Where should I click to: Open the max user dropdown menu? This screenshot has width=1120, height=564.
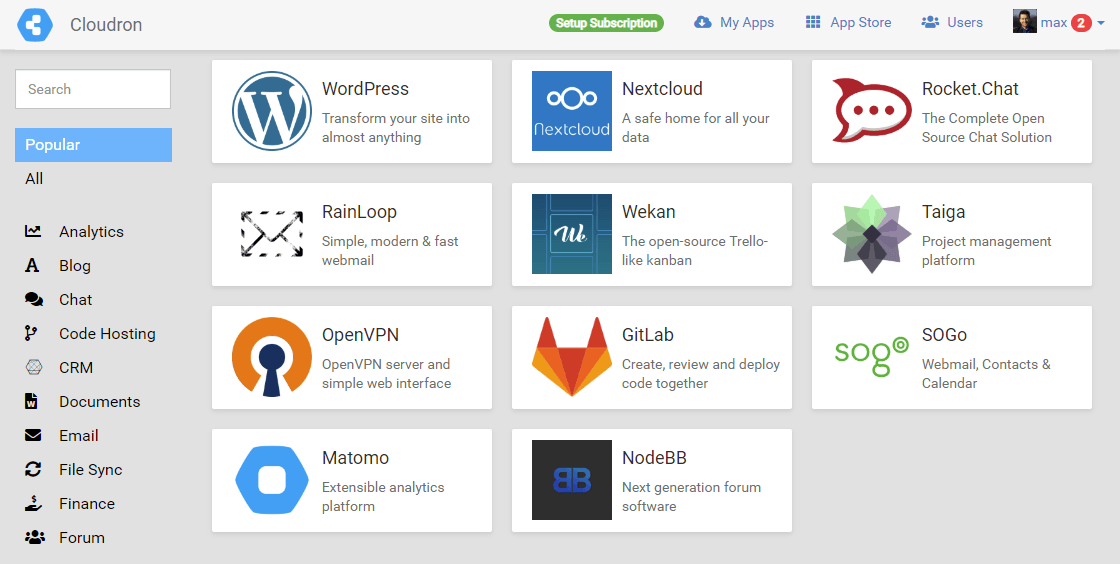click(1059, 22)
